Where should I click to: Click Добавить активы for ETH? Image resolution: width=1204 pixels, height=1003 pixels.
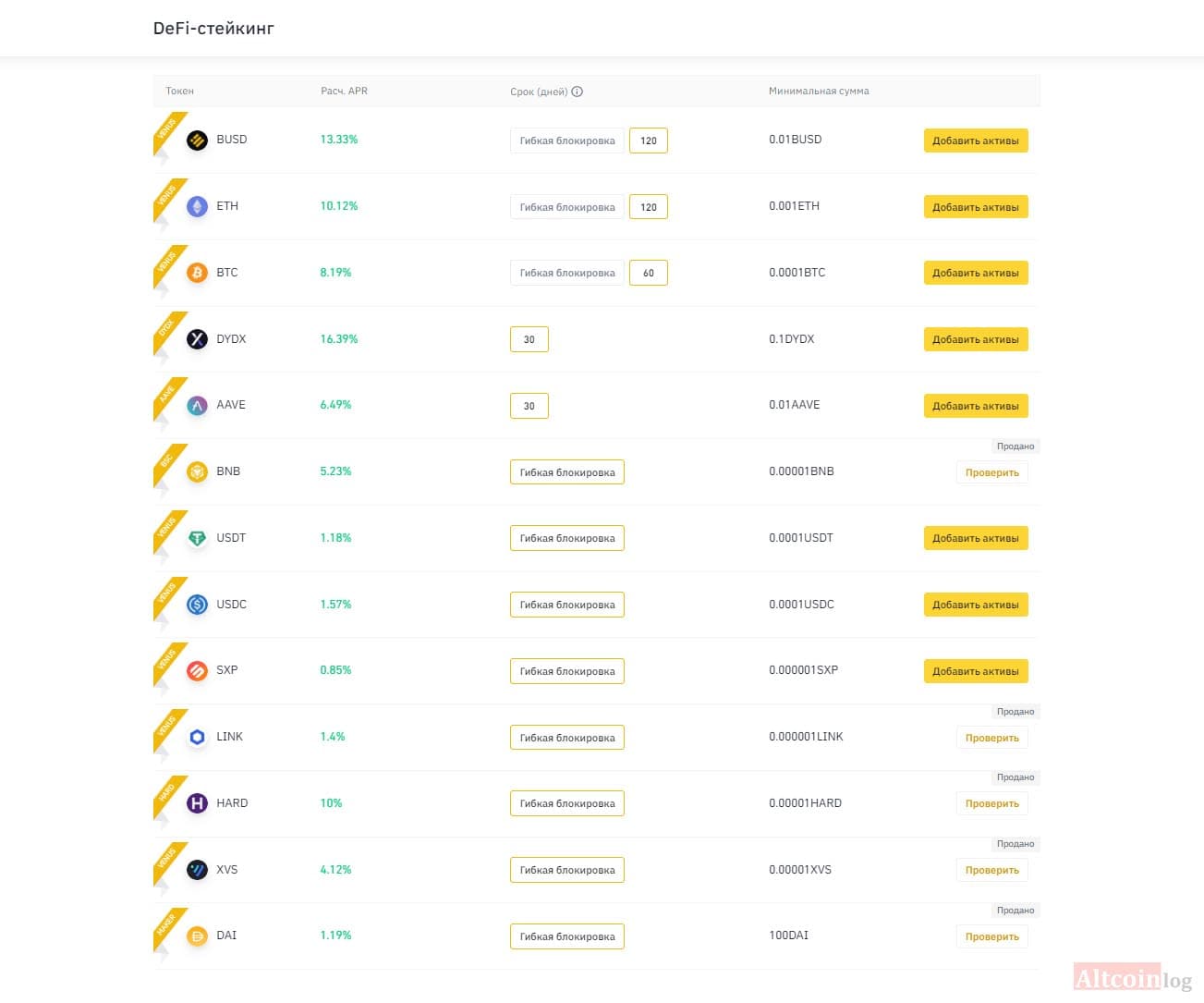pyautogui.click(x=976, y=207)
